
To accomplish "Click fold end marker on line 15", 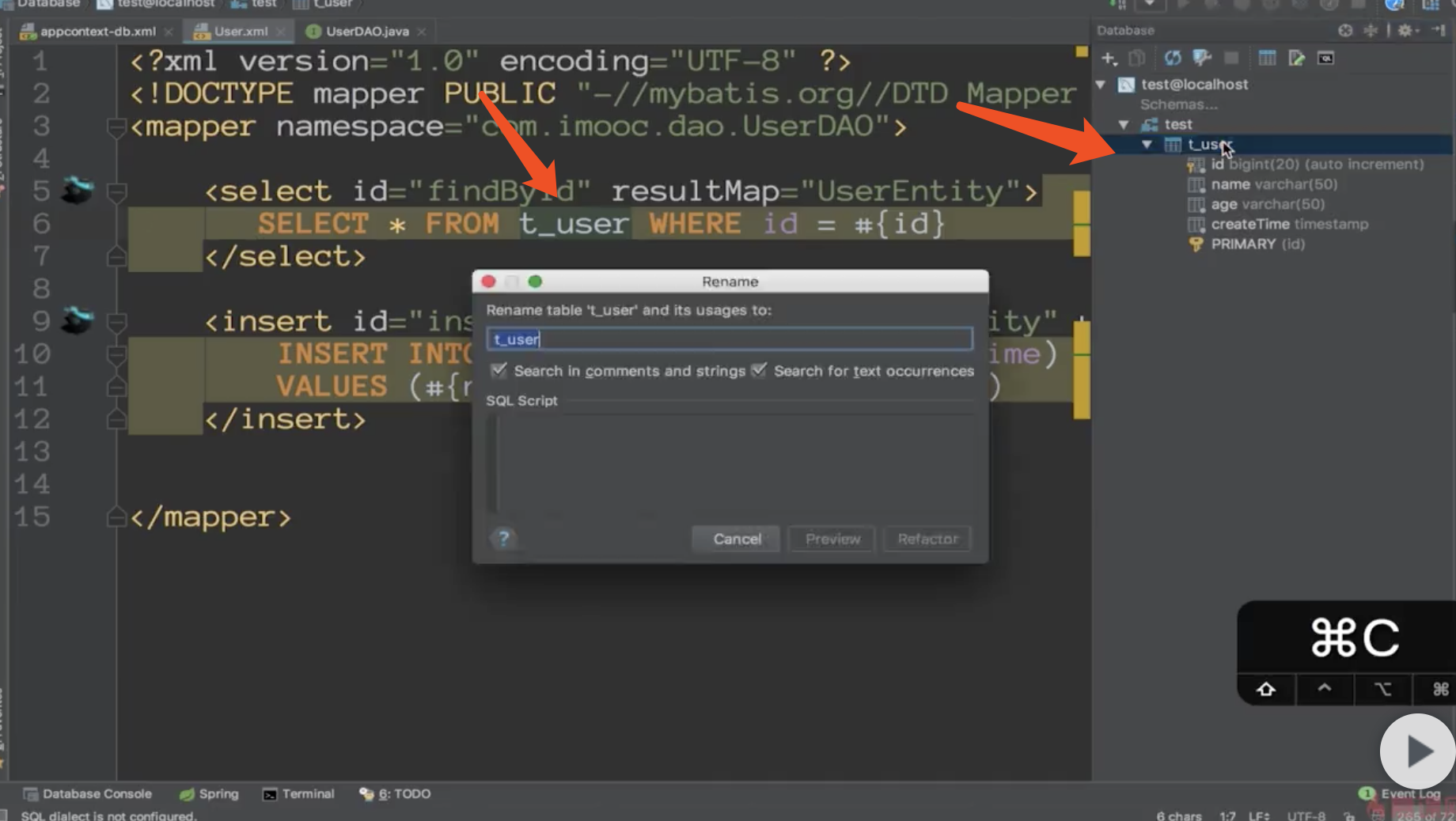I will [116, 517].
